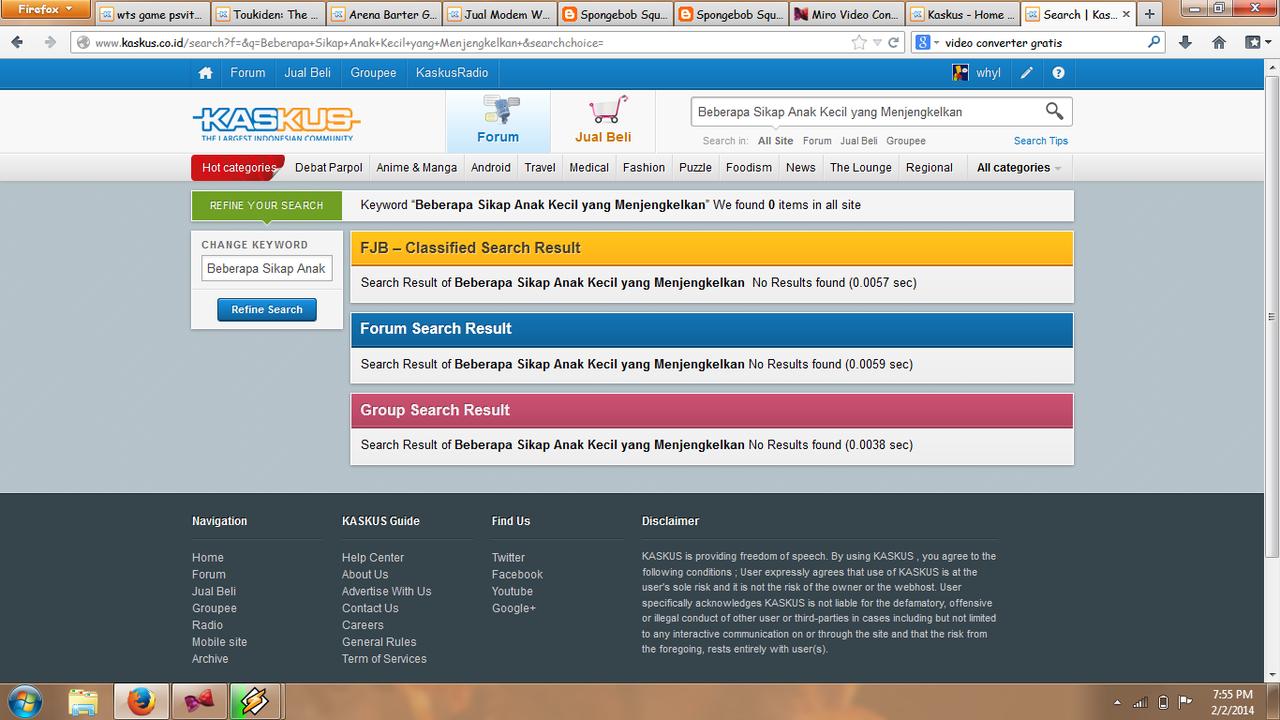This screenshot has height=720, width=1280.
Task: Switch to Miro Video Converter tab
Action: tap(846, 14)
